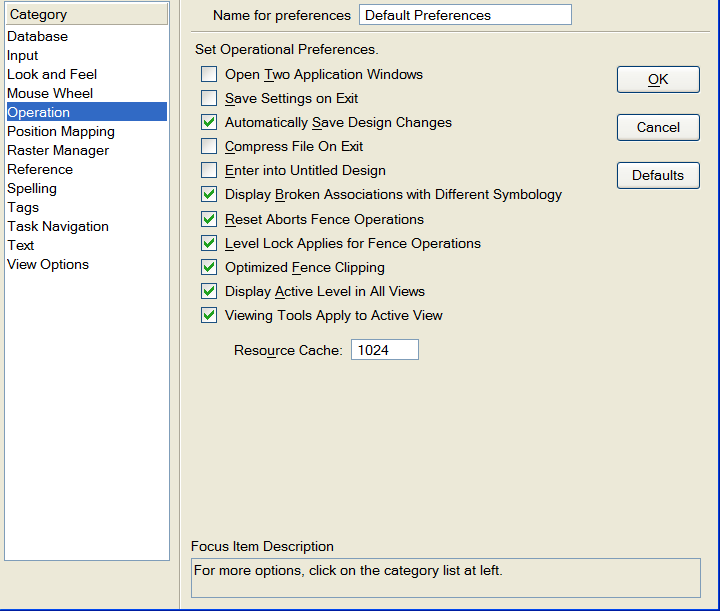The width and height of the screenshot is (720, 611).
Task: Open the Spelling category
Action: click(87, 188)
